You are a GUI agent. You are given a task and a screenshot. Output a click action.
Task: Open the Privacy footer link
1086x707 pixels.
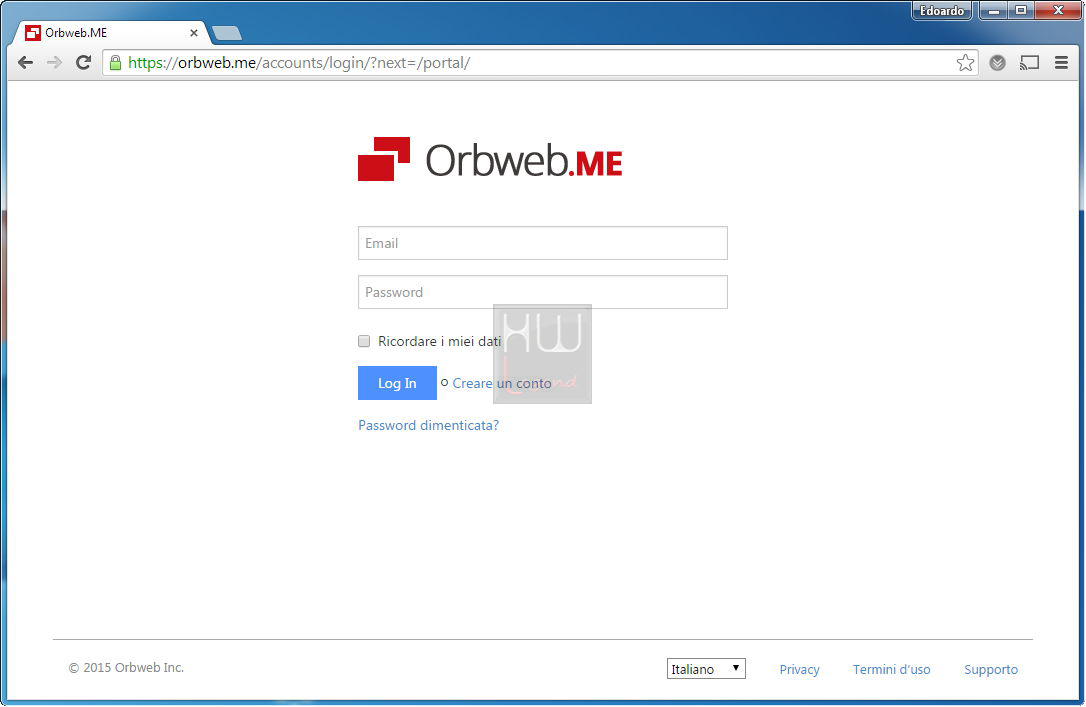(799, 670)
